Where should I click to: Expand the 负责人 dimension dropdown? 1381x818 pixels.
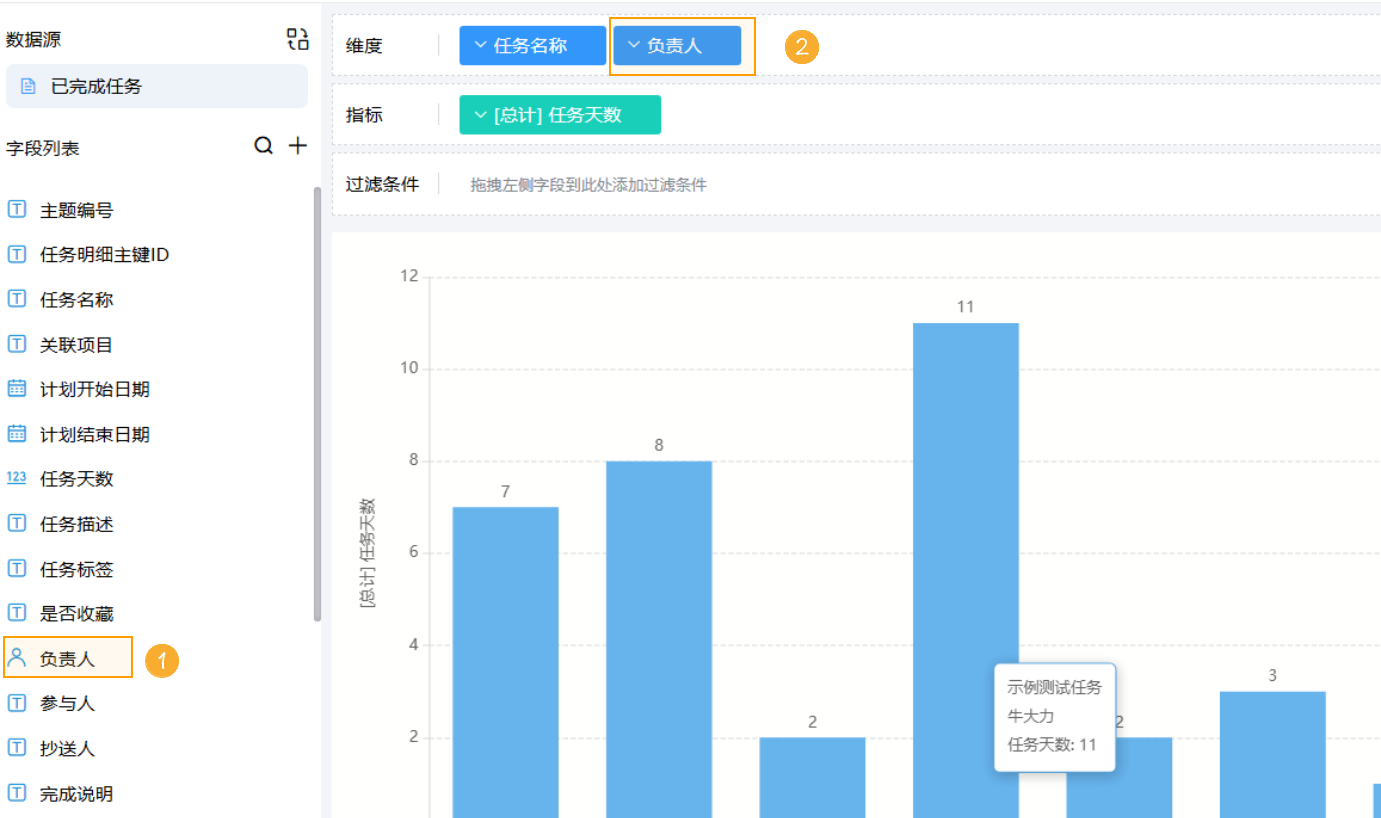pos(633,46)
